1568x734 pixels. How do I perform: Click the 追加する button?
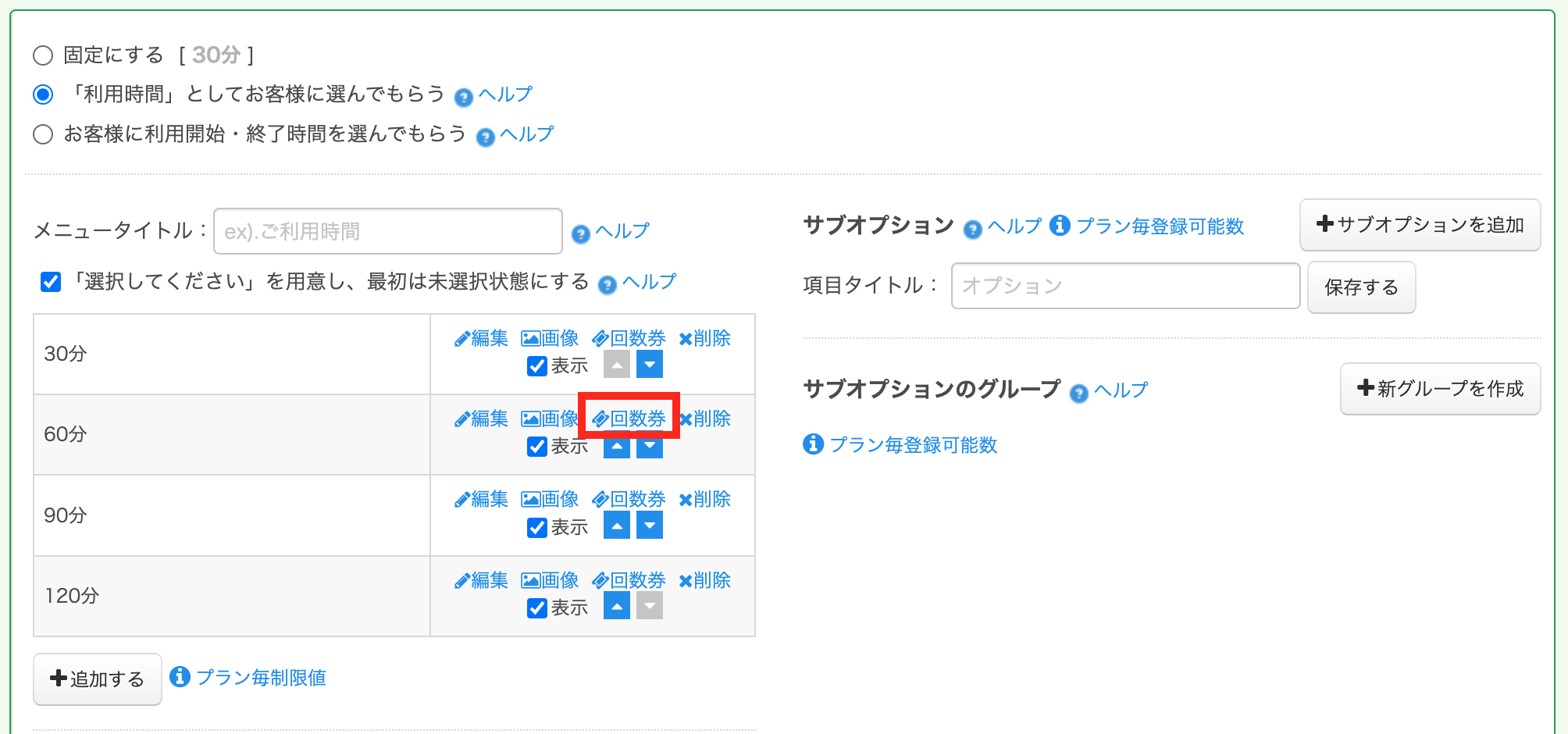tap(98, 679)
